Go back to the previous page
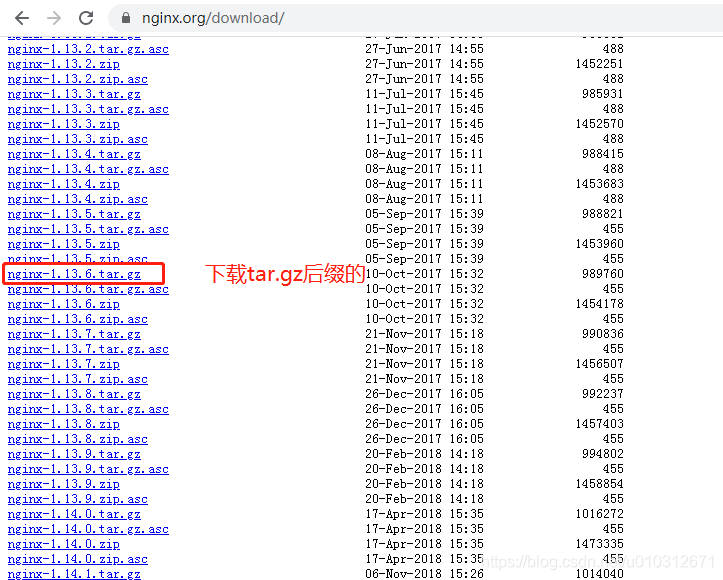Image resolution: width=723 pixels, height=580 pixels. [22, 18]
